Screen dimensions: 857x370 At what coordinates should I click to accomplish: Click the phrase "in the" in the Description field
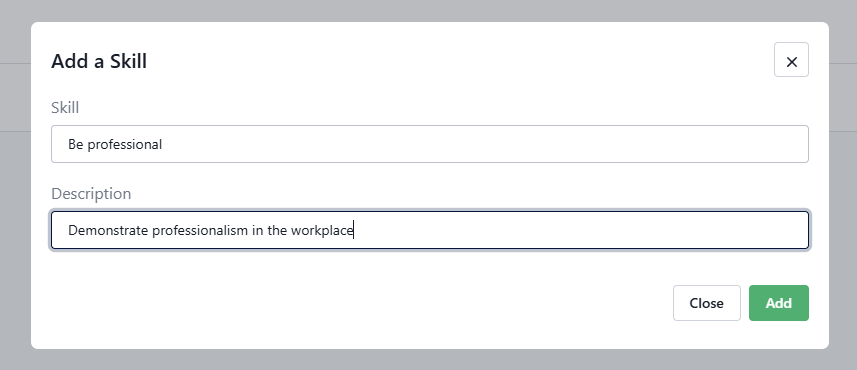click(x=269, y=230)
